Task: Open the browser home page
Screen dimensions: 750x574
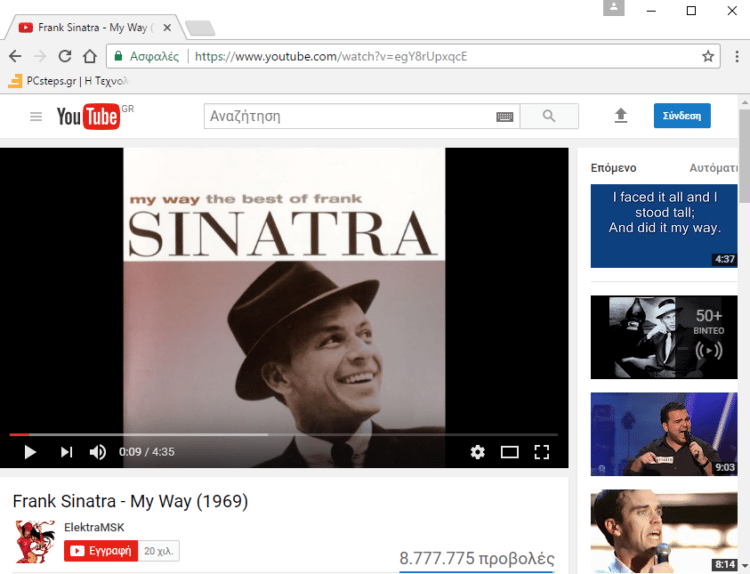Action: (x=90, y=56)
